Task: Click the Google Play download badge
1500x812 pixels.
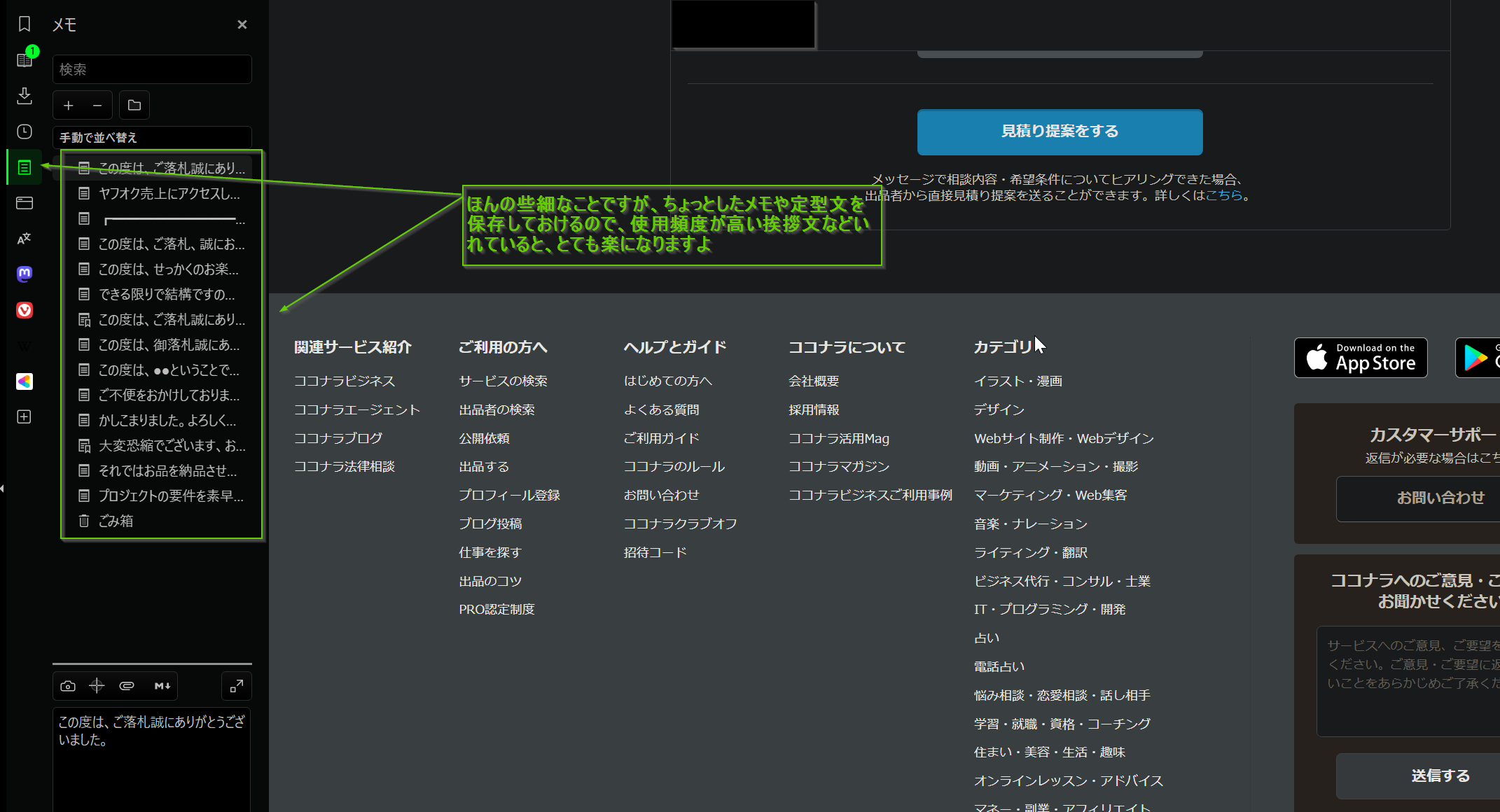Action: click(1478, 358)
